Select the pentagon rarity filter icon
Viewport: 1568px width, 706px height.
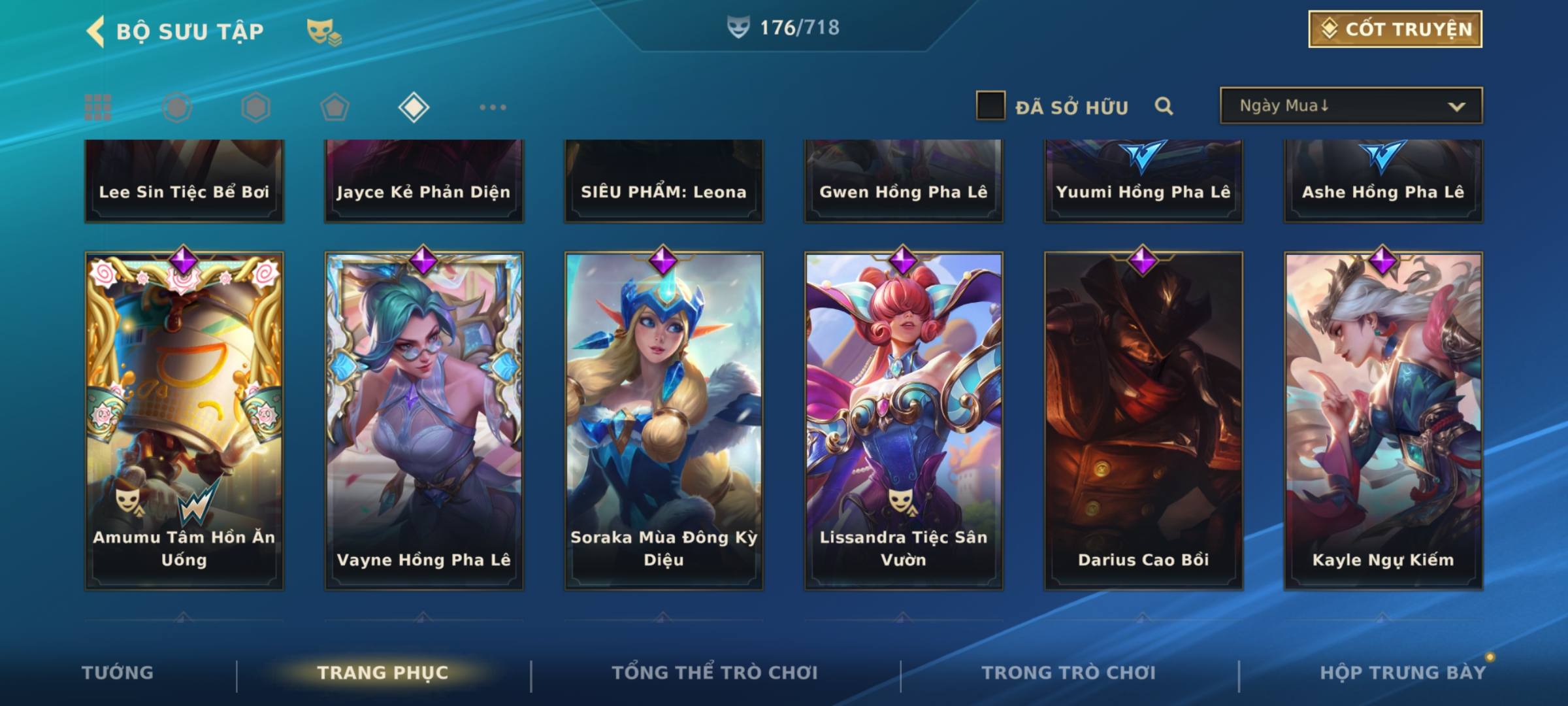[x=335, y=107]
